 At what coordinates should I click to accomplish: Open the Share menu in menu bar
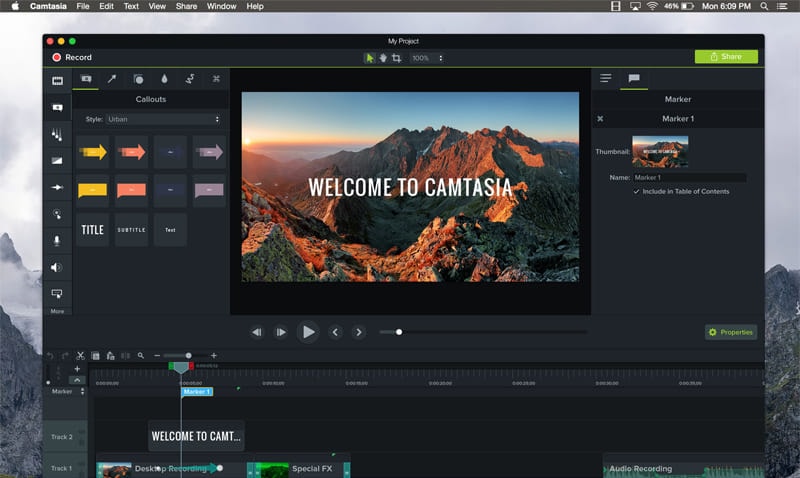(186, 6)
